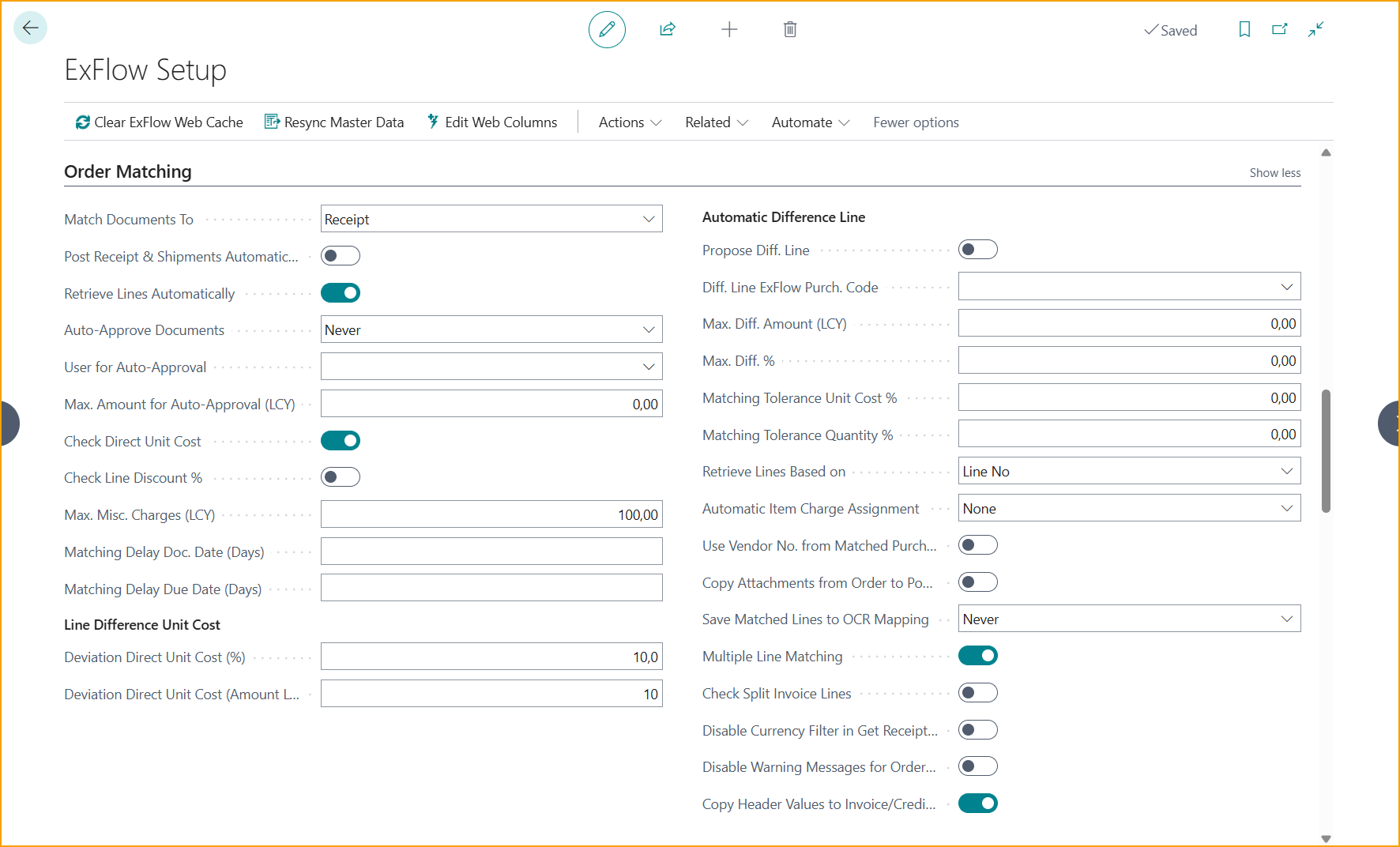Click Line Difference Unit Cost heading
Viewport: 1400px width, 847px height.
tap(142, 624)
